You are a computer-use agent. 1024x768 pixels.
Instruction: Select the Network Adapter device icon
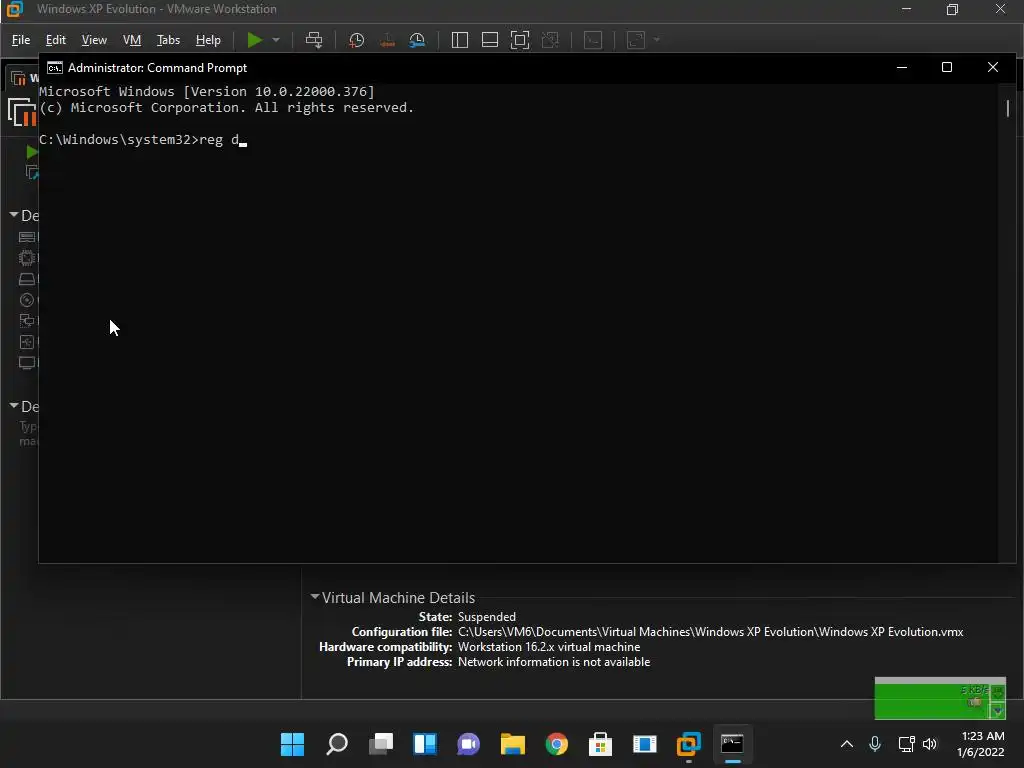point(27,321)
